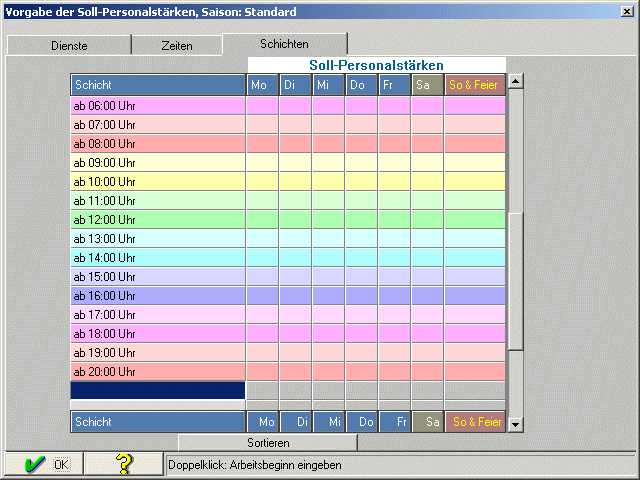
Task: Select the Schichten tab
Action: pyautogui.click(x=284, y=45)
